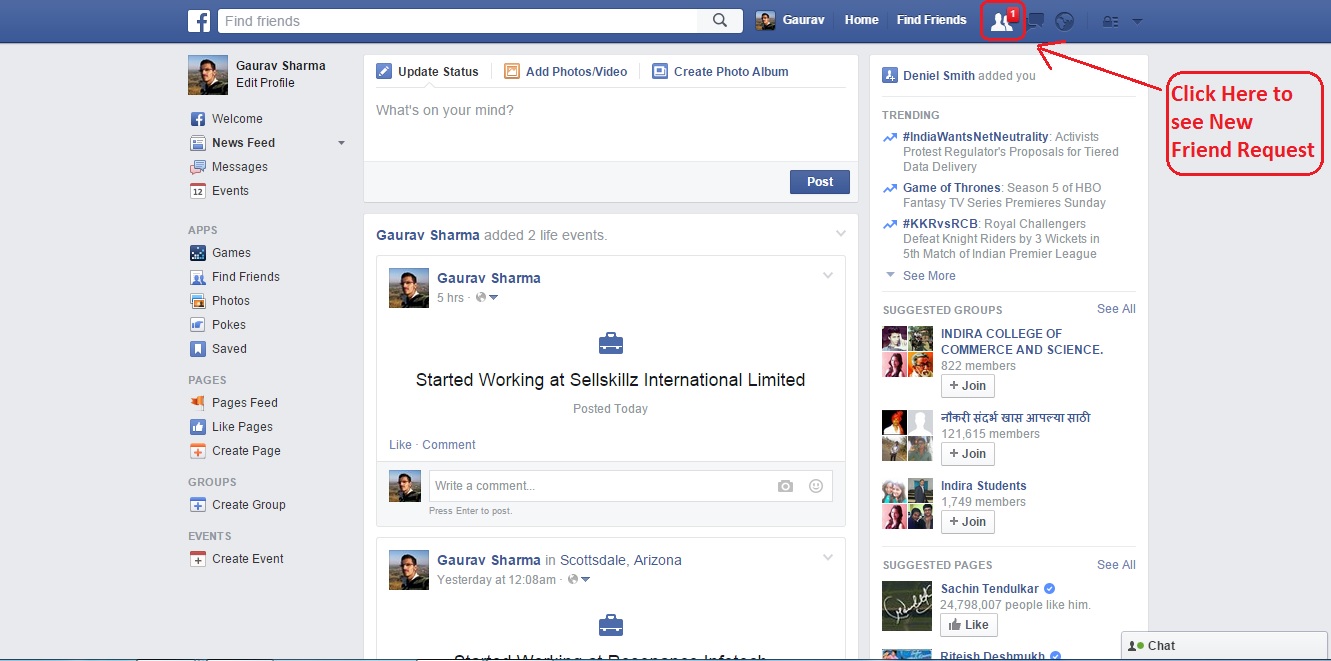Click Comment under Sellskillz post
The height and width of the screenshot is (661, 1331).
449,445
